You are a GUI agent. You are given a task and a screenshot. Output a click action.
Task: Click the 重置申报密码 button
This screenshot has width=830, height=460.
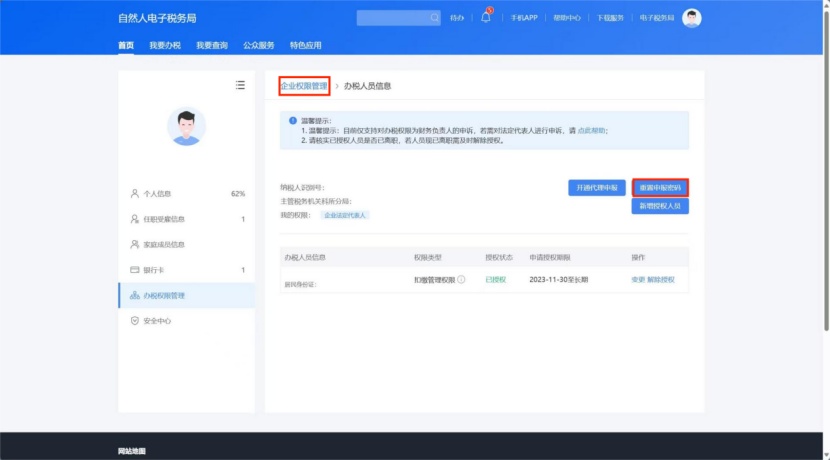pos(660,188)
